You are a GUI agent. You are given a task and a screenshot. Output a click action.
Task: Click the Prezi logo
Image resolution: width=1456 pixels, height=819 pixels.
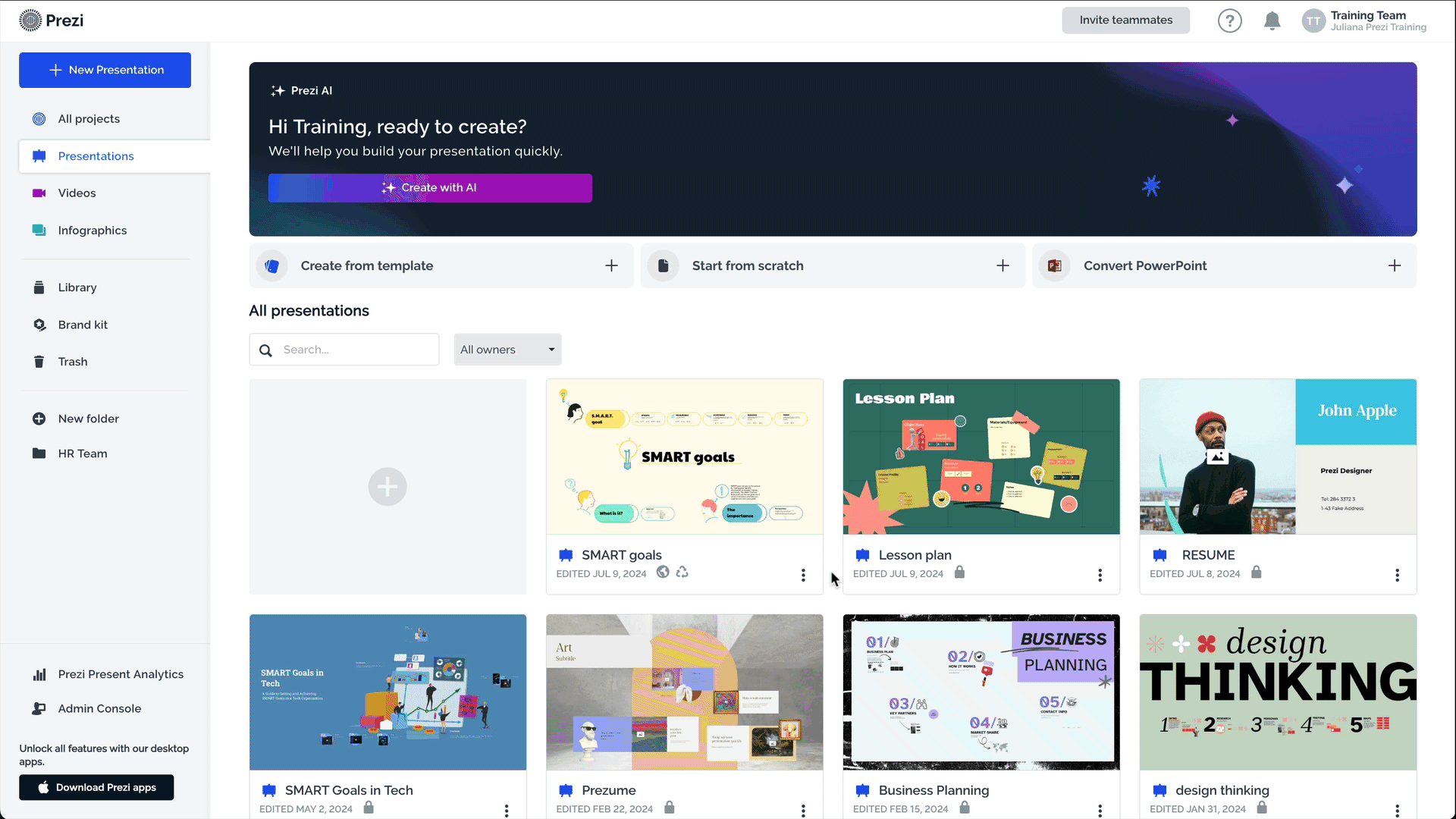[52, 20]
